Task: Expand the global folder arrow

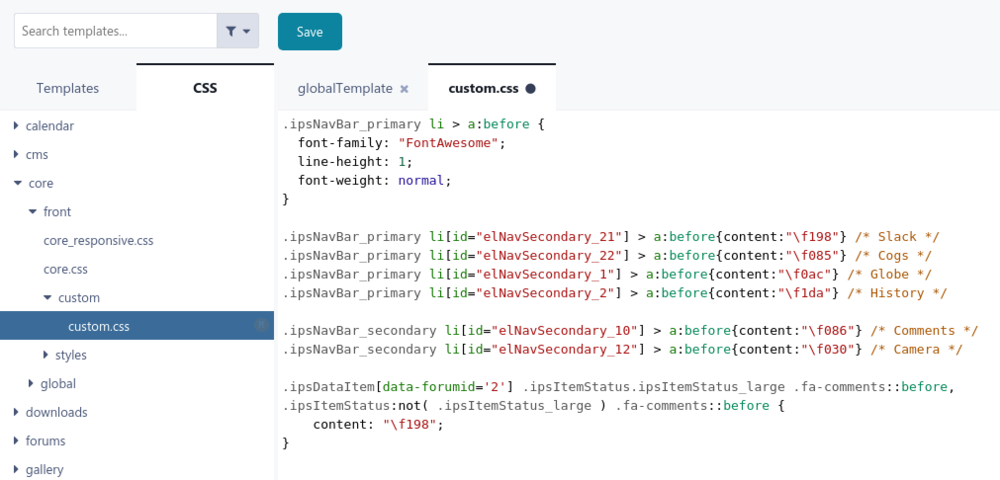Action: 32,383
